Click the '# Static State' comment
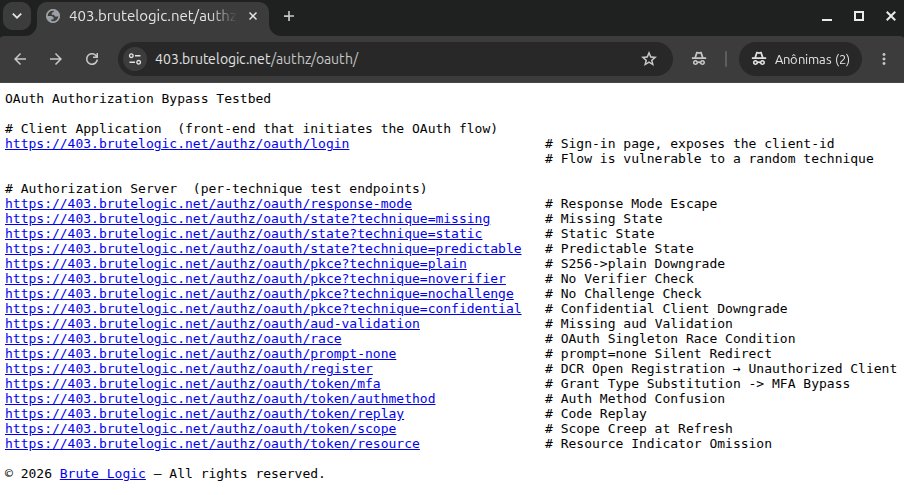Viewport: 904px width, 495px height. (x=600, y=233)
